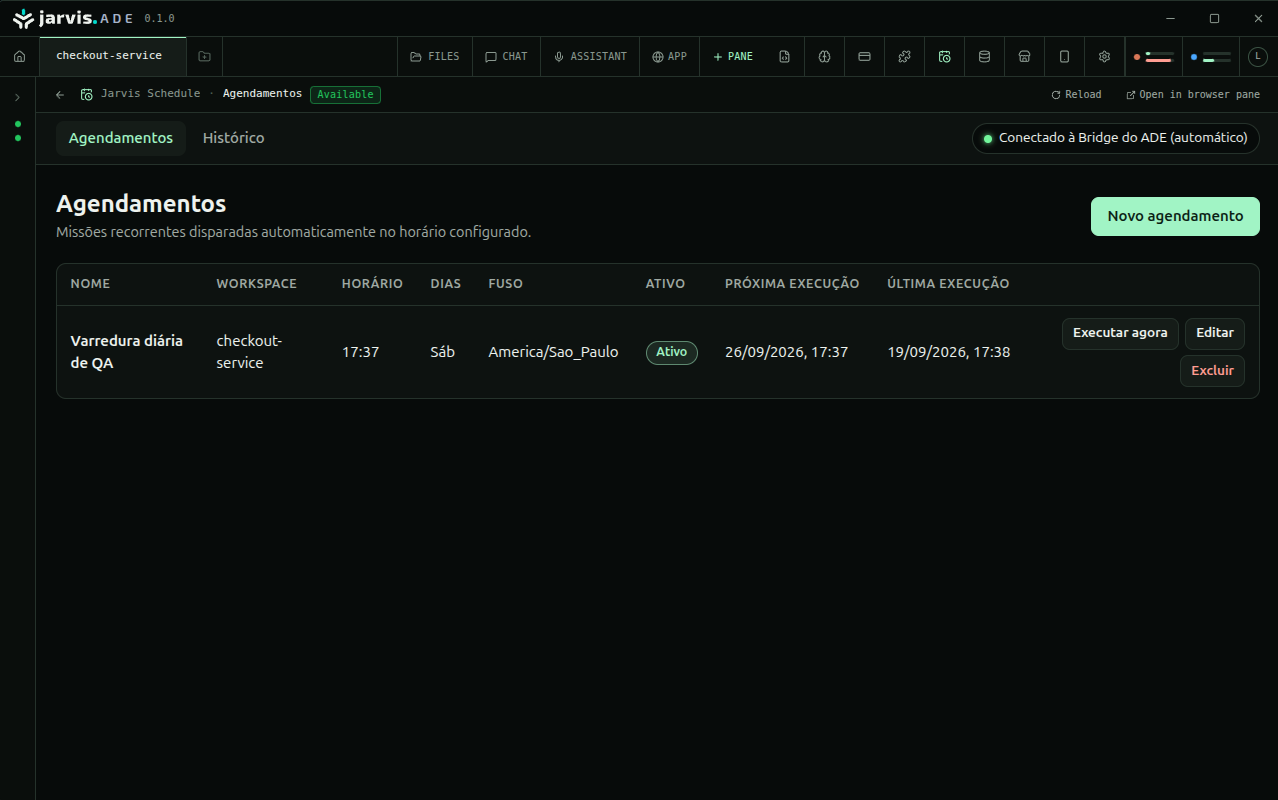This screenshot has width=1278, height=800.
Task: Click the última execução 19/09/2026, 17:38
Action: tap(949, 352)
